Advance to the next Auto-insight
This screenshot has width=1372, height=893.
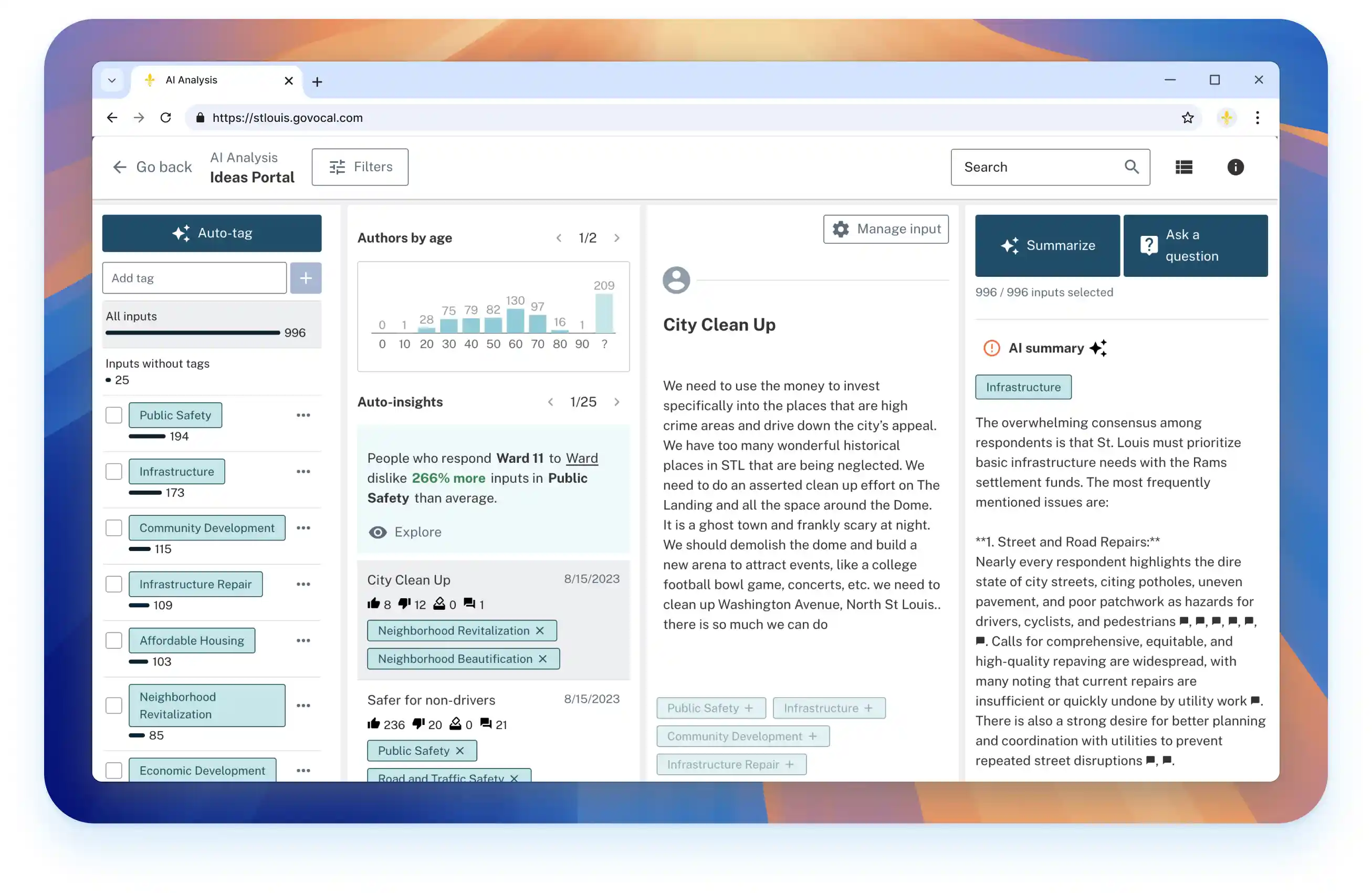coord(617,402)
